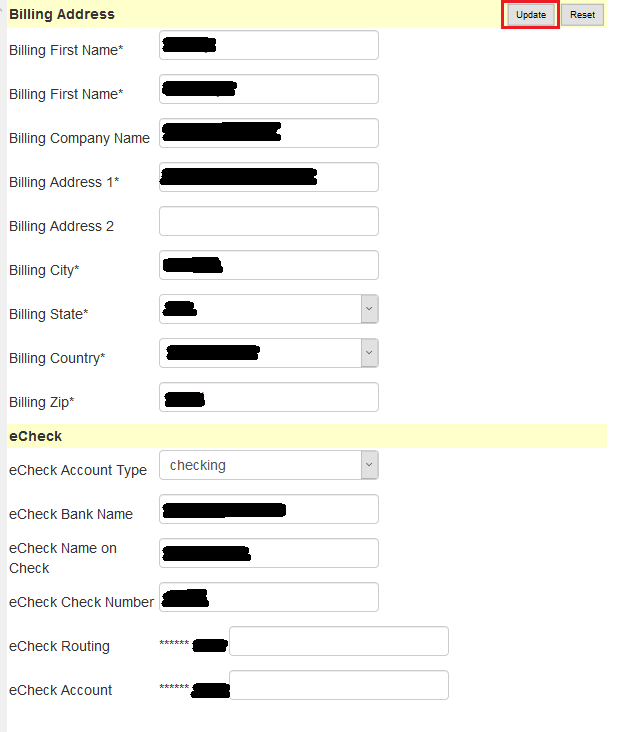Screen dimensions: 626x732
Task: Click the second Billing First Name field
Action: [x=269, y=89]
